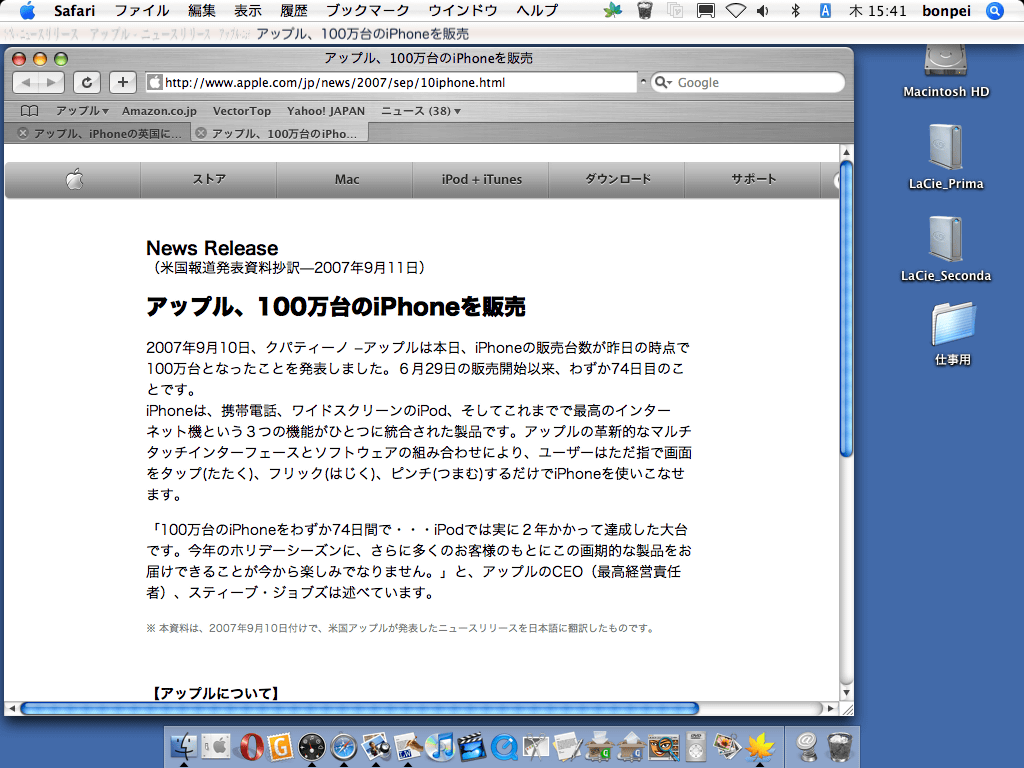Click the Apple logo in site navigation
The width and height of the screenshot is (1024, 768).
pyautogui.click(x=74, y=179)
